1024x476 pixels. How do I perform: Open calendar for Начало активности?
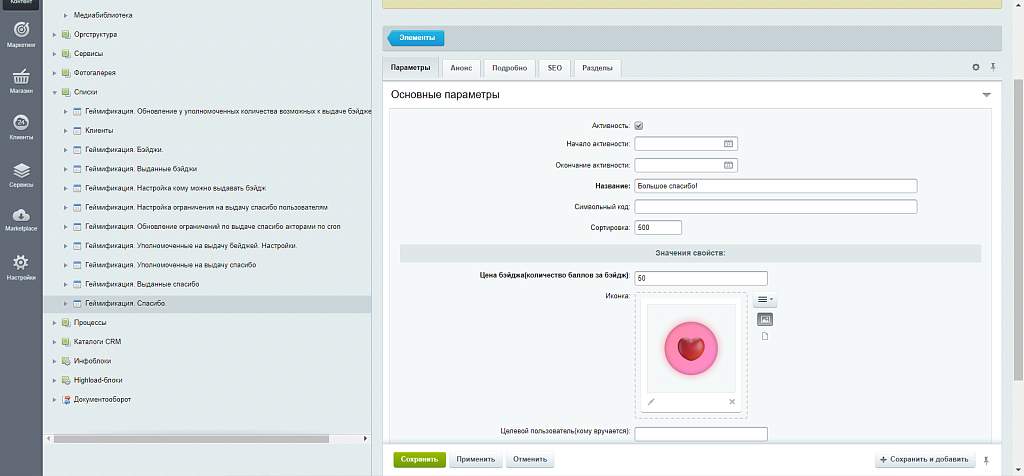pyautogui.click(x=729, y=144)
